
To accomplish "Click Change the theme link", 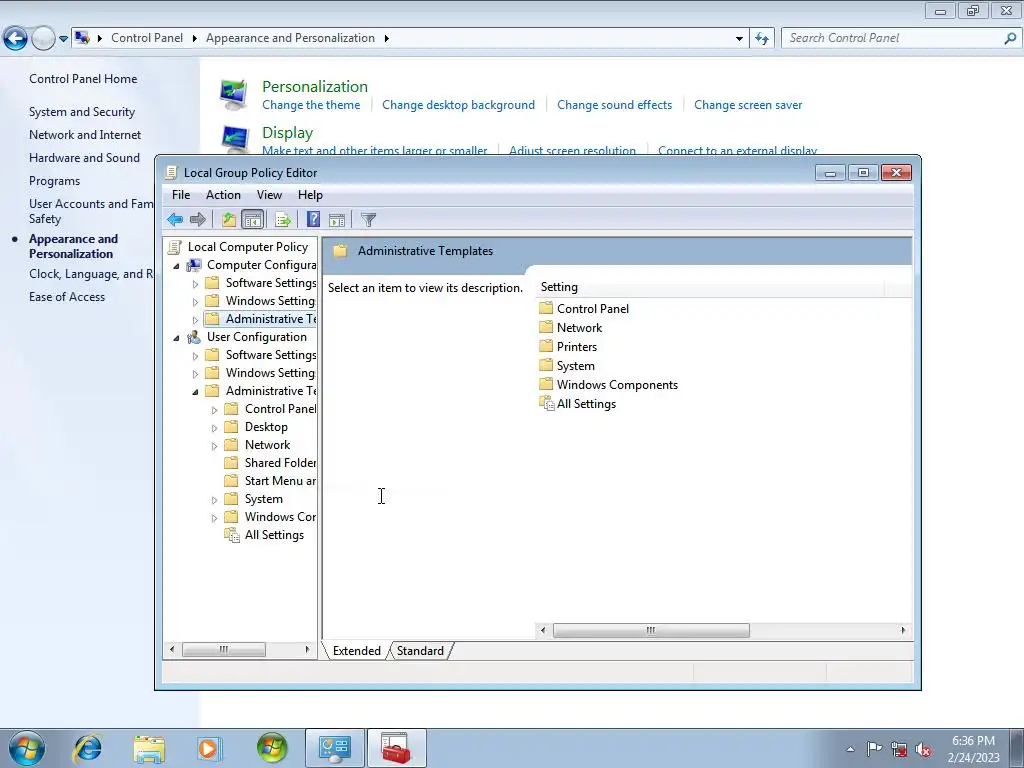I will point(311,105).
